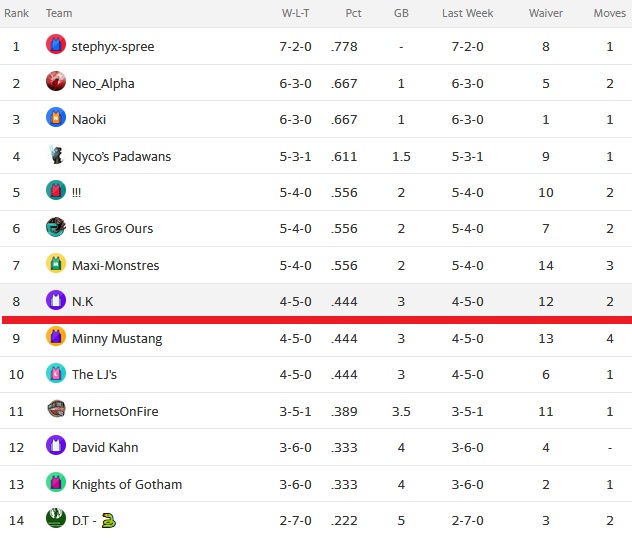Select the David Kahn team name

(x=105, y=448)
